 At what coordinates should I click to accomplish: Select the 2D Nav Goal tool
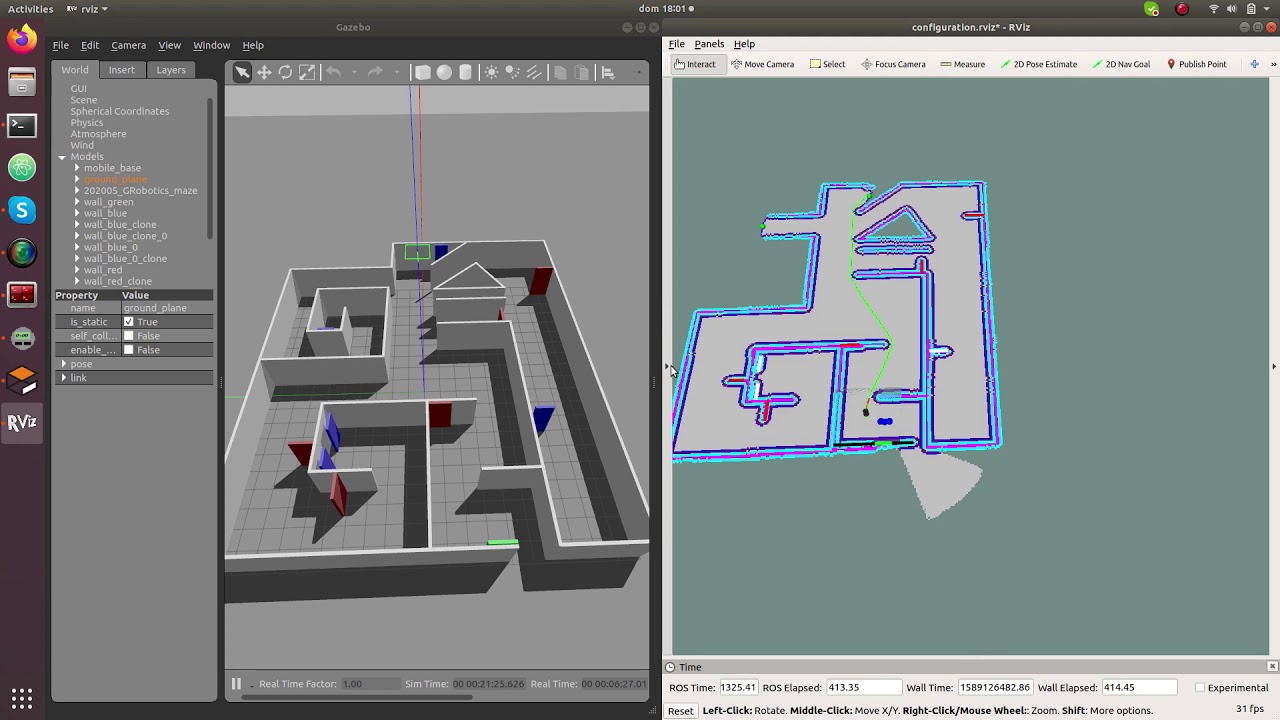click(1121, 64)
